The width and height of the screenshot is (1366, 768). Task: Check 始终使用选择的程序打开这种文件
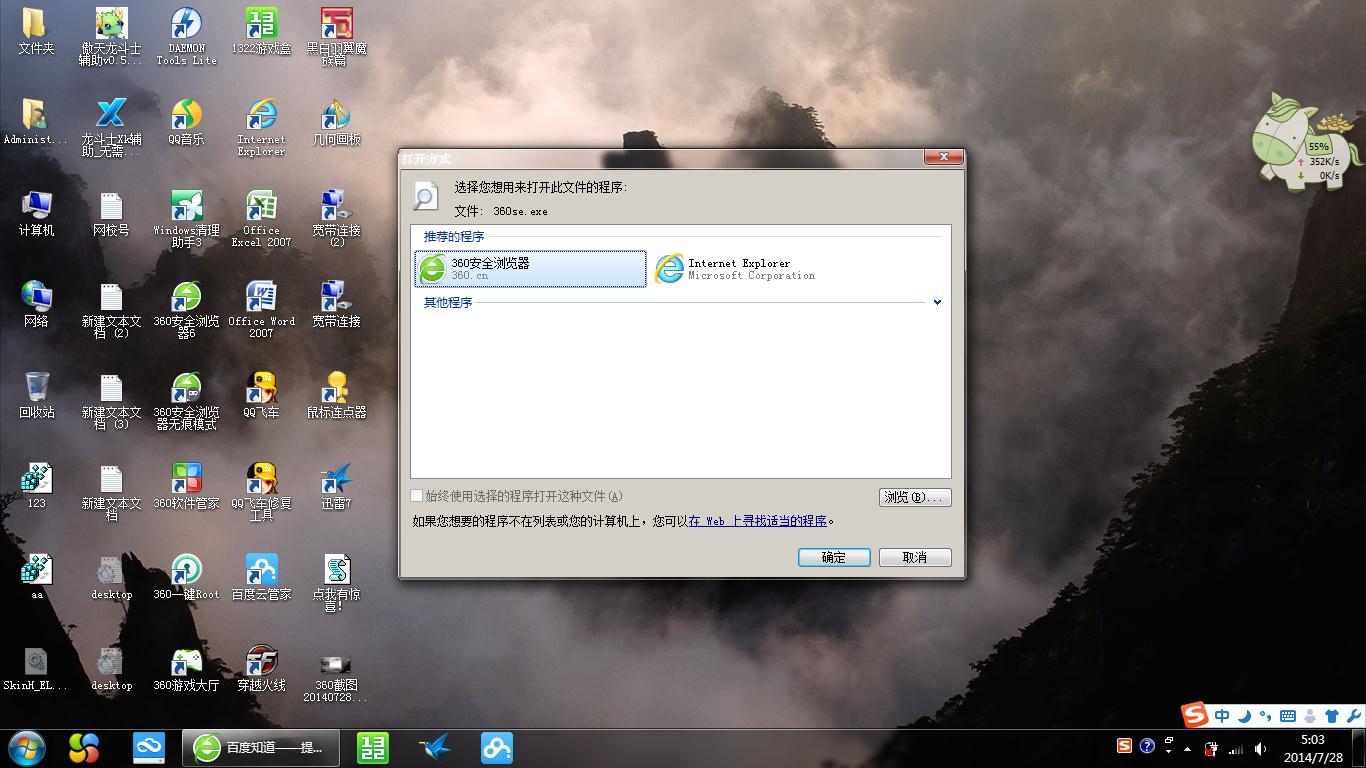pyautogui.click(x=416, y=495)
